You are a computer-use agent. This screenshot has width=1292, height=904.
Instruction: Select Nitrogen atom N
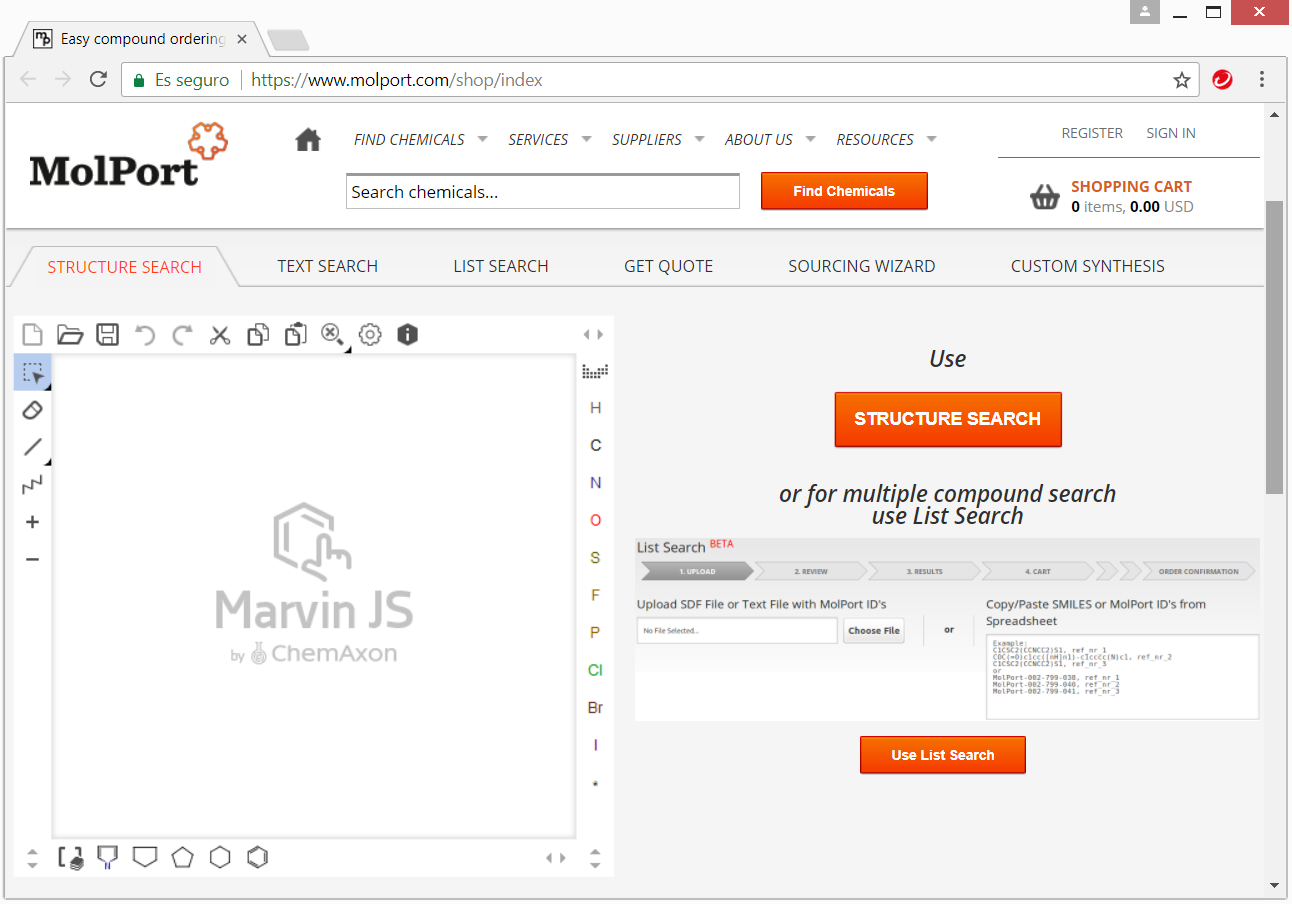coord(596,483)
